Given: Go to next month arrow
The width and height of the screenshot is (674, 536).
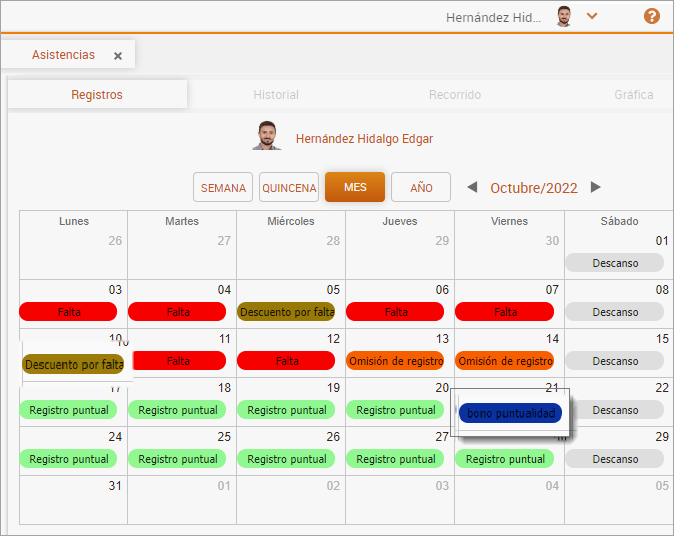Looking at the screenshot, I should pos(596,187).
